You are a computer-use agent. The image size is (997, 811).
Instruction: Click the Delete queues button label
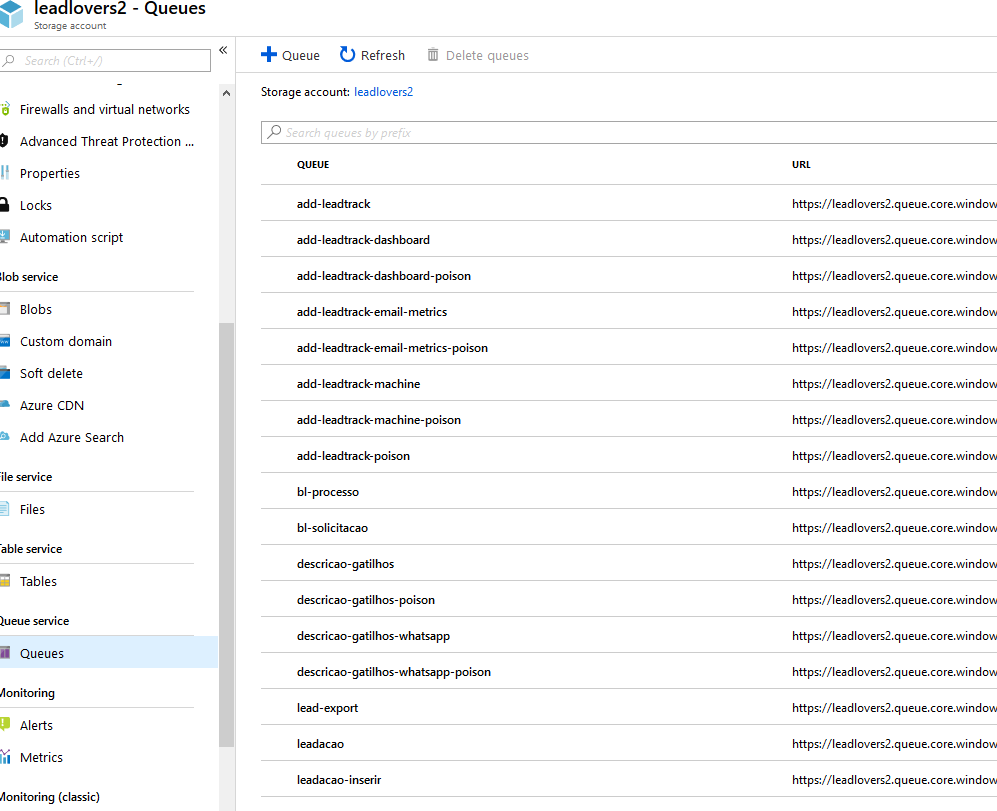pyautogui.click(x=487, y=55)
